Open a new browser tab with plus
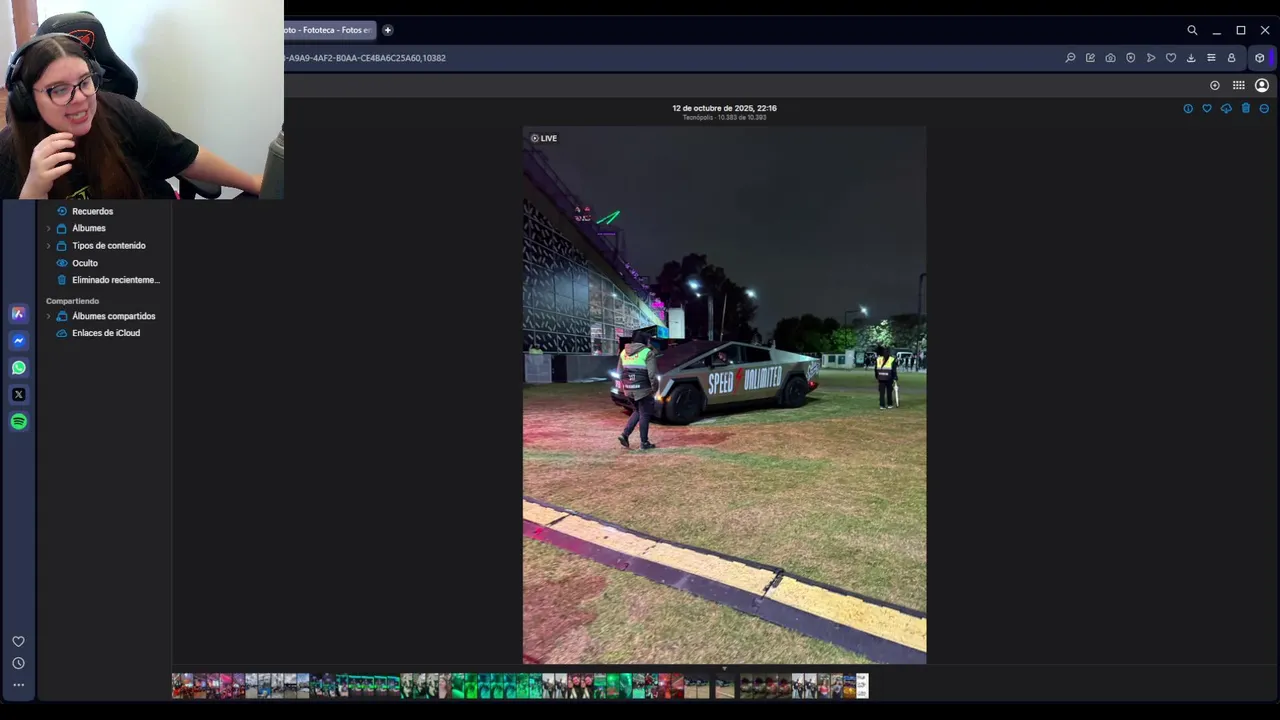 [388, 30]
